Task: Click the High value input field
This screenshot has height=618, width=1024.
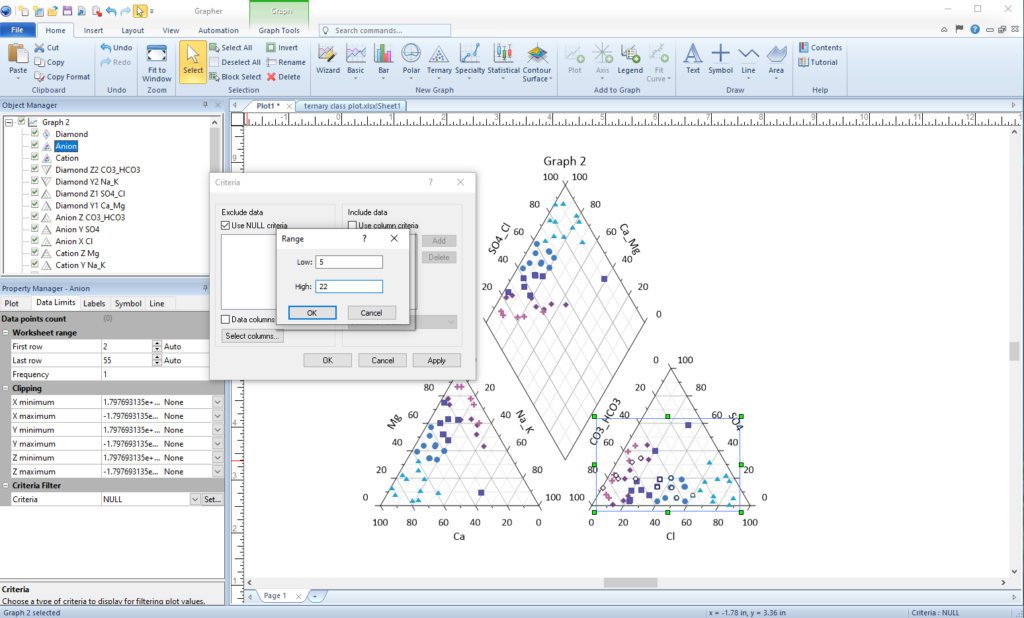Action: (348, 287)
